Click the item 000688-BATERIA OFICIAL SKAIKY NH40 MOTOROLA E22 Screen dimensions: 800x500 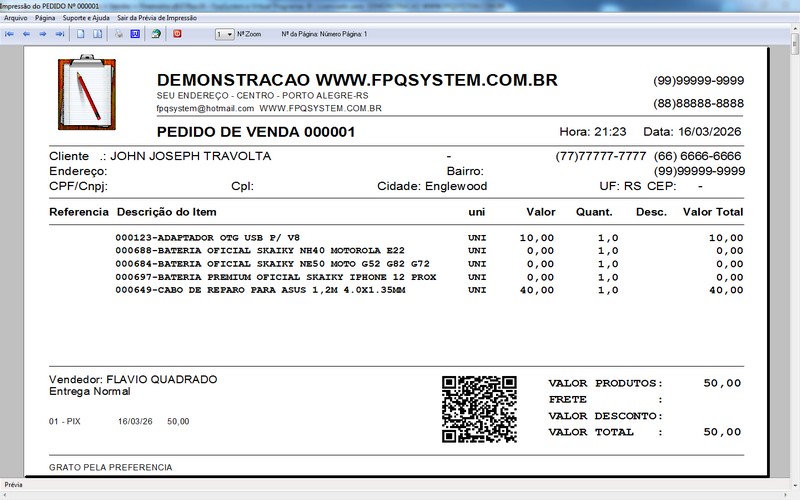coord(260,251)
